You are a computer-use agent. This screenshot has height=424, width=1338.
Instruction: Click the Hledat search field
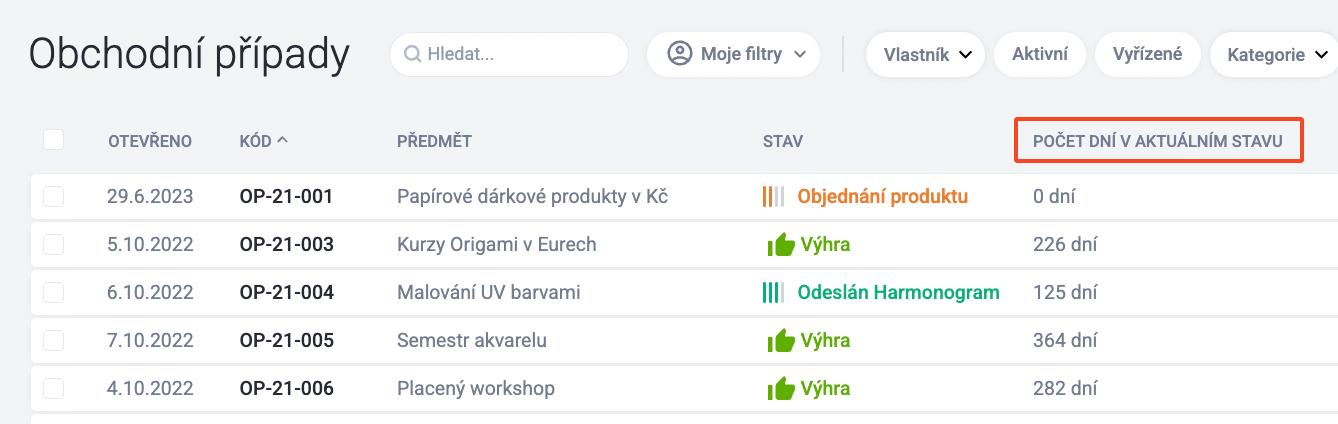point(509,54)
